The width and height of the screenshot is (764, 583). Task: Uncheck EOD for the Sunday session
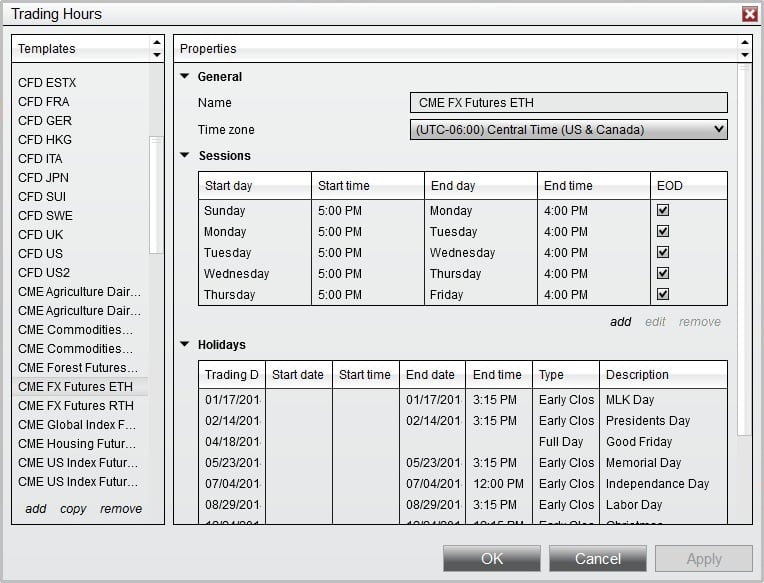click(663, 211)
